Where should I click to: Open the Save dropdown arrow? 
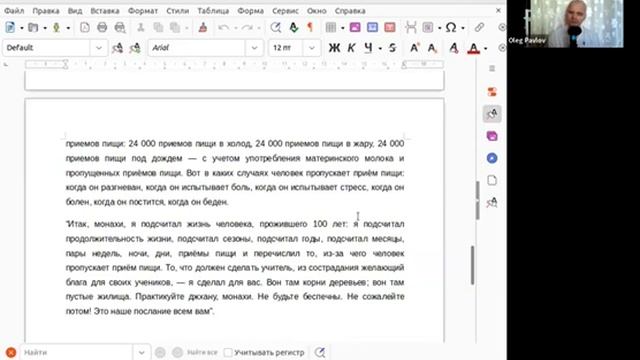(68, 28)
